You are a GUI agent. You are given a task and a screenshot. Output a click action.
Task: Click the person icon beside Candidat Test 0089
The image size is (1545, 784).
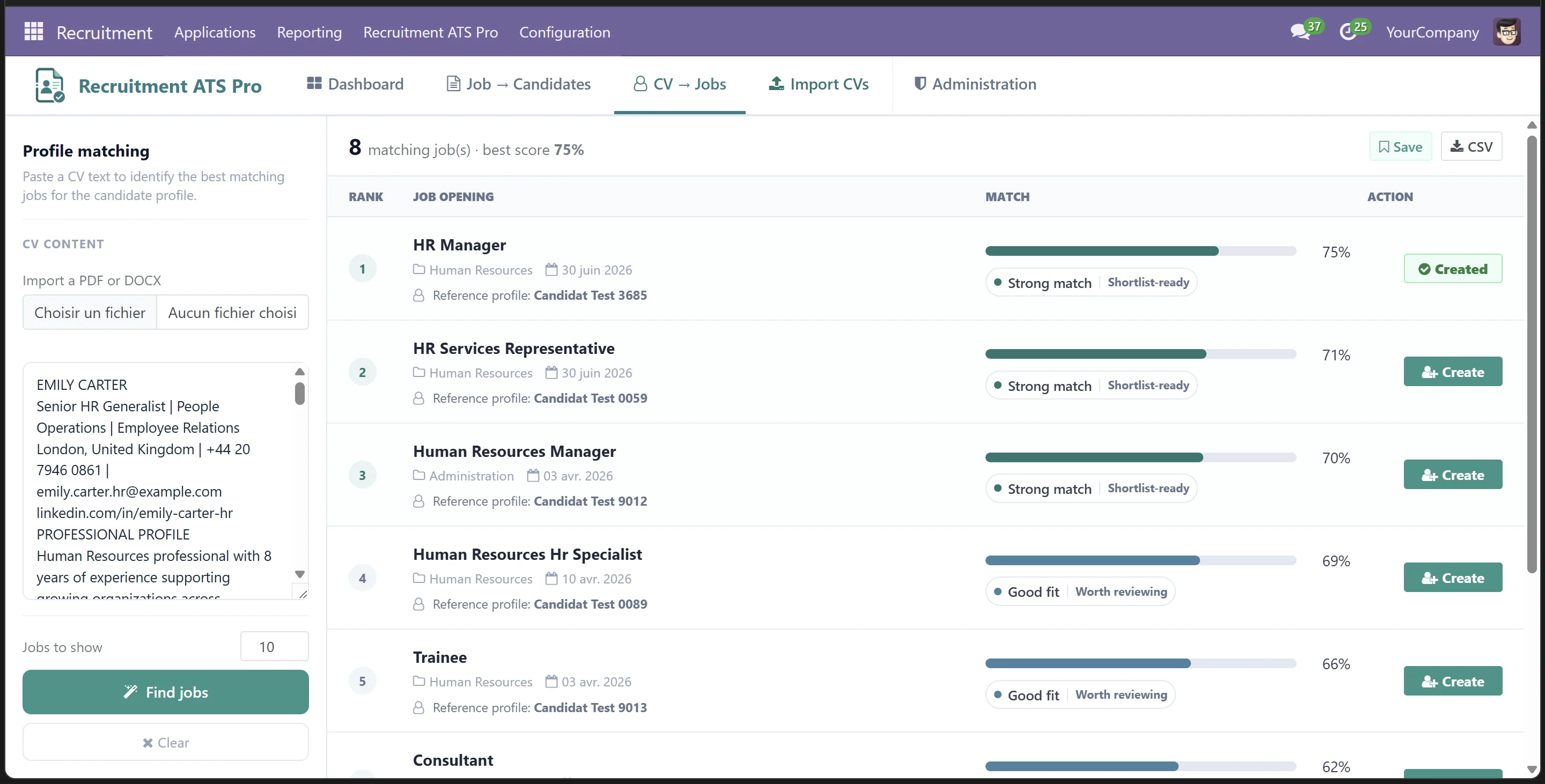pyautogui.click(x=418, y=605)
